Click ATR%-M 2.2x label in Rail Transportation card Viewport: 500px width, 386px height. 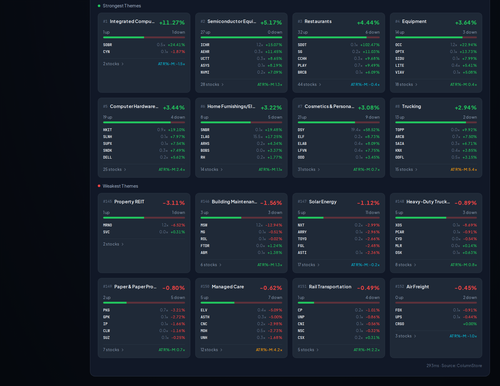366,350
